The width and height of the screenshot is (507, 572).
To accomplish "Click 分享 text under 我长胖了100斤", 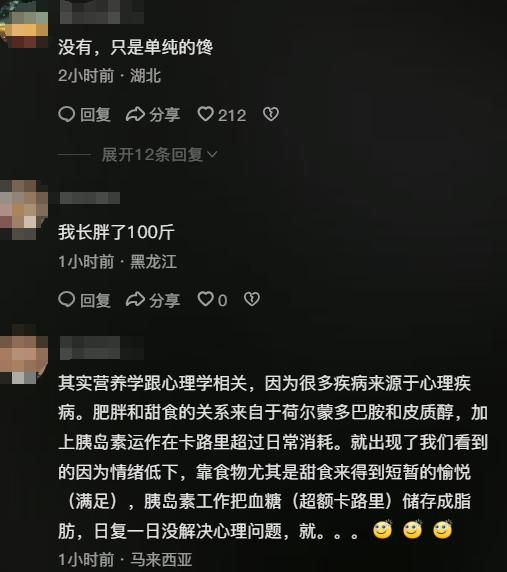I will click(165, 300).
